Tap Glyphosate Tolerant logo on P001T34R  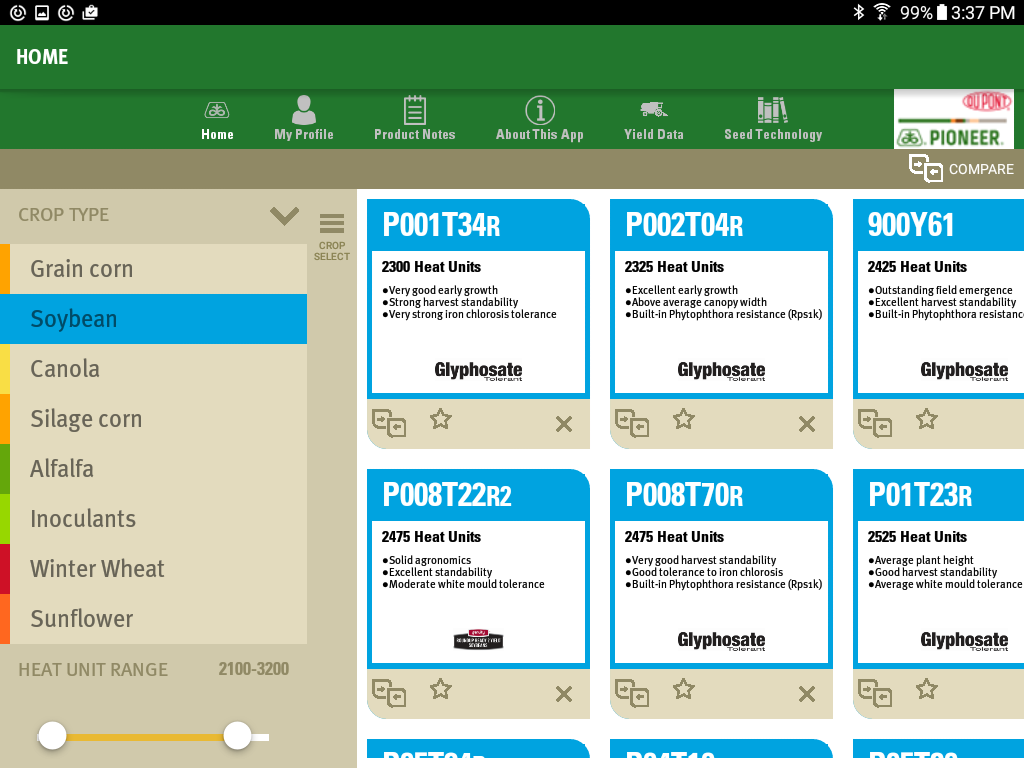[x=478, y=371]
